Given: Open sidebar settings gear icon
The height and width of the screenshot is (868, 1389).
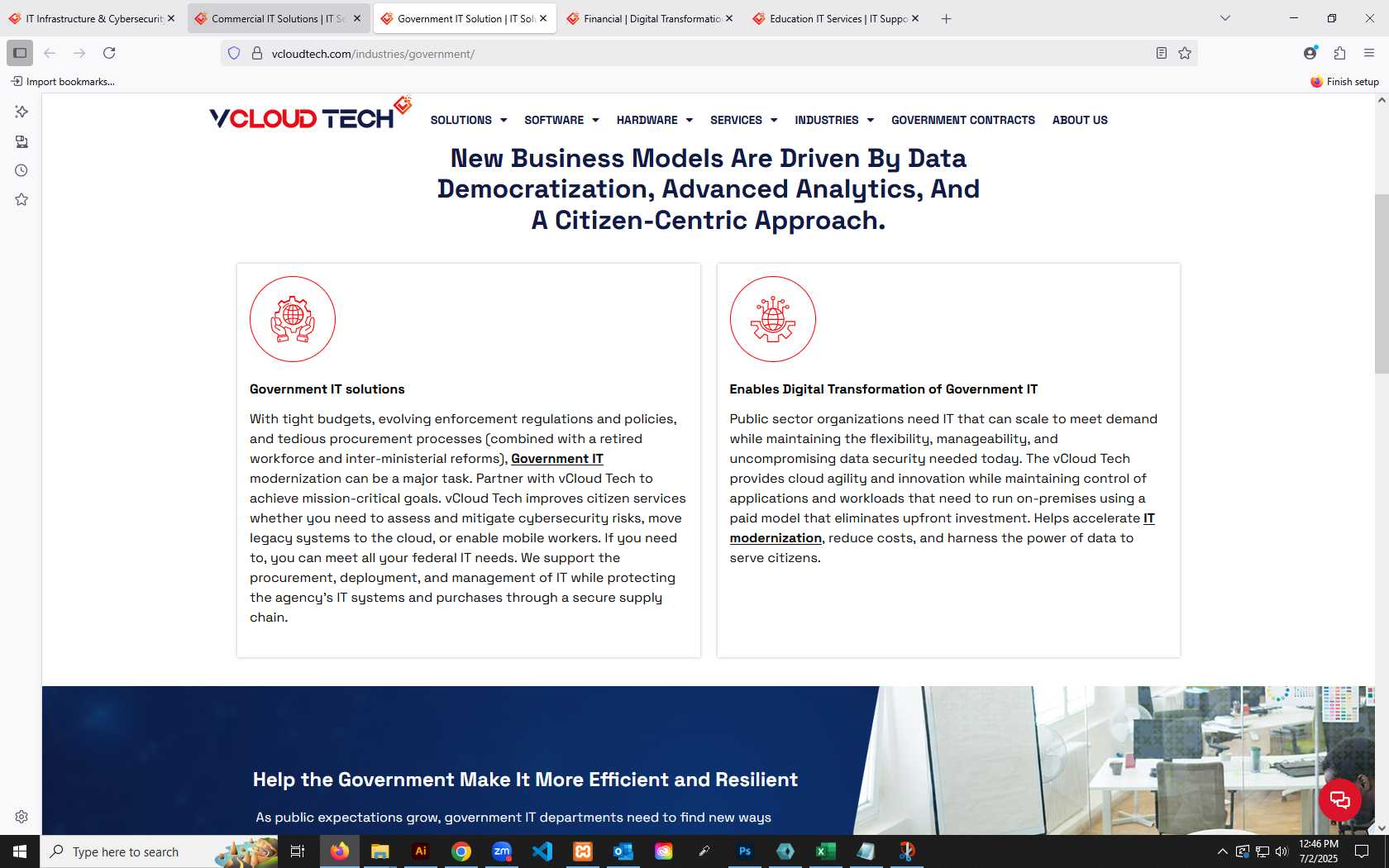Looking at the screenshot, I should [21, 817].
